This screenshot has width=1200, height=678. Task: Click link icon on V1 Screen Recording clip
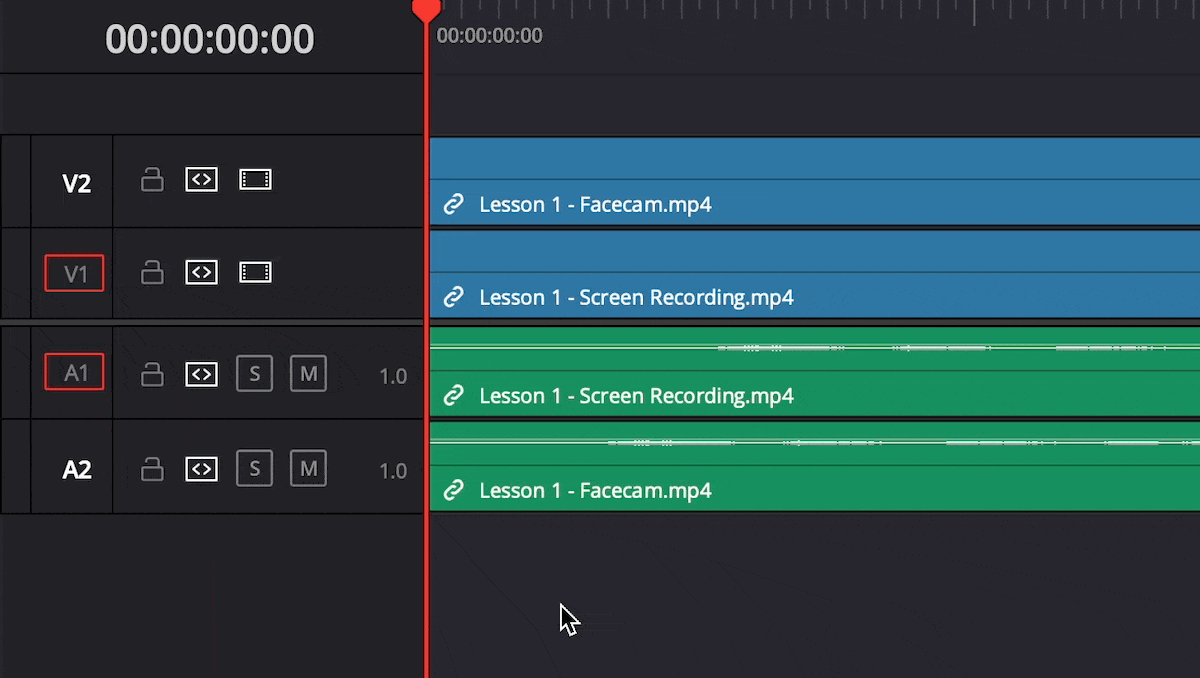click(x=454, y=297)
